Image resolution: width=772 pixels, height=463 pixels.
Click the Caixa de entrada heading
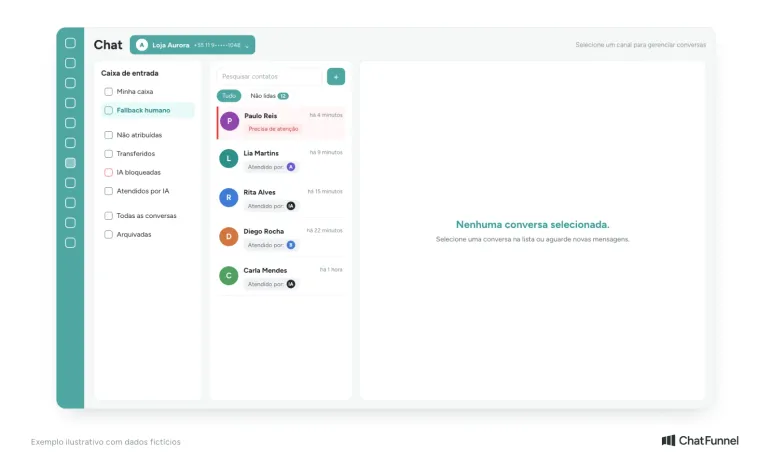[x=129, y=73]
